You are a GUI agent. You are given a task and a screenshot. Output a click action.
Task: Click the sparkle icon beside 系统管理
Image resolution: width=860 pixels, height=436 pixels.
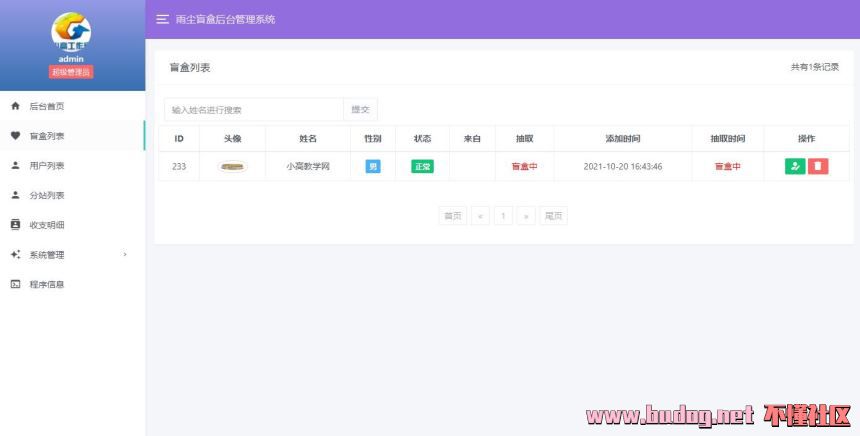[15, 254]
